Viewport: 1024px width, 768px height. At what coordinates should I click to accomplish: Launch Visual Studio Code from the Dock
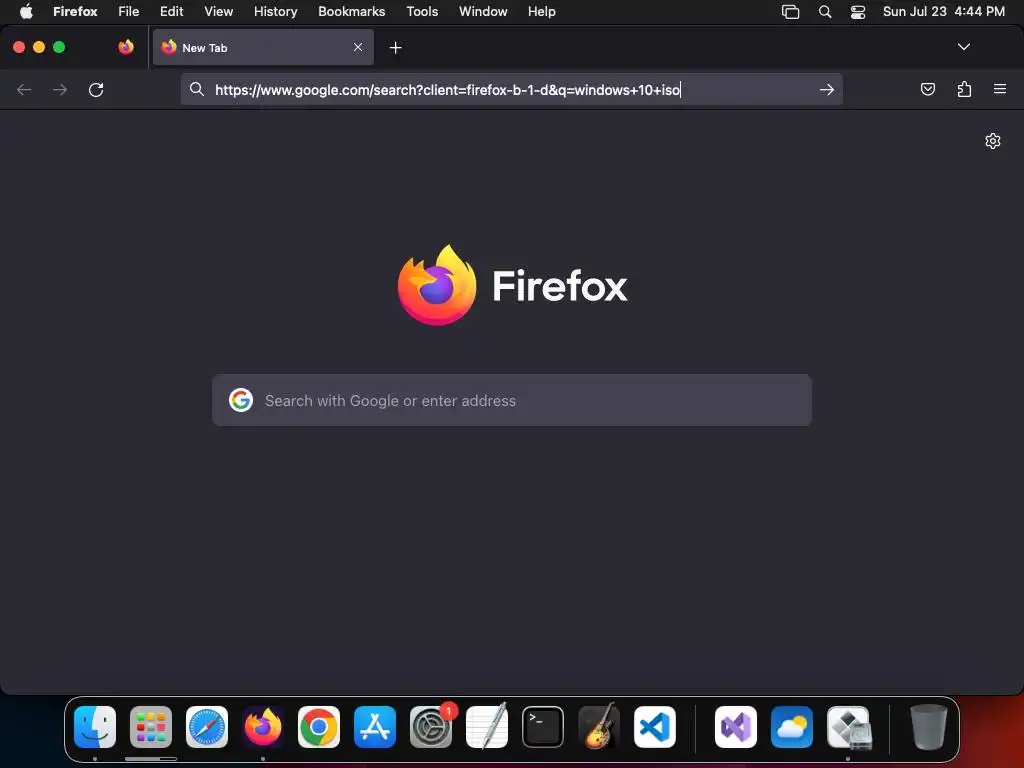coord(655,727)
